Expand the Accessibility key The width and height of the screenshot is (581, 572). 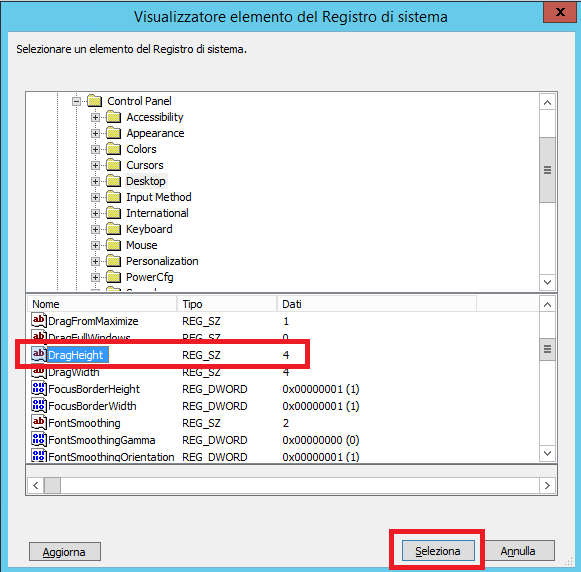pyautogui.click(x=95, y=117)
